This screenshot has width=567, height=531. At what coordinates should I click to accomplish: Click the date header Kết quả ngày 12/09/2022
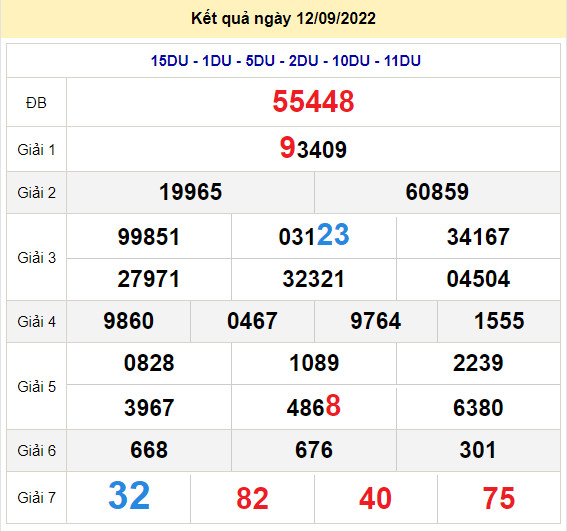pos(284,18)
